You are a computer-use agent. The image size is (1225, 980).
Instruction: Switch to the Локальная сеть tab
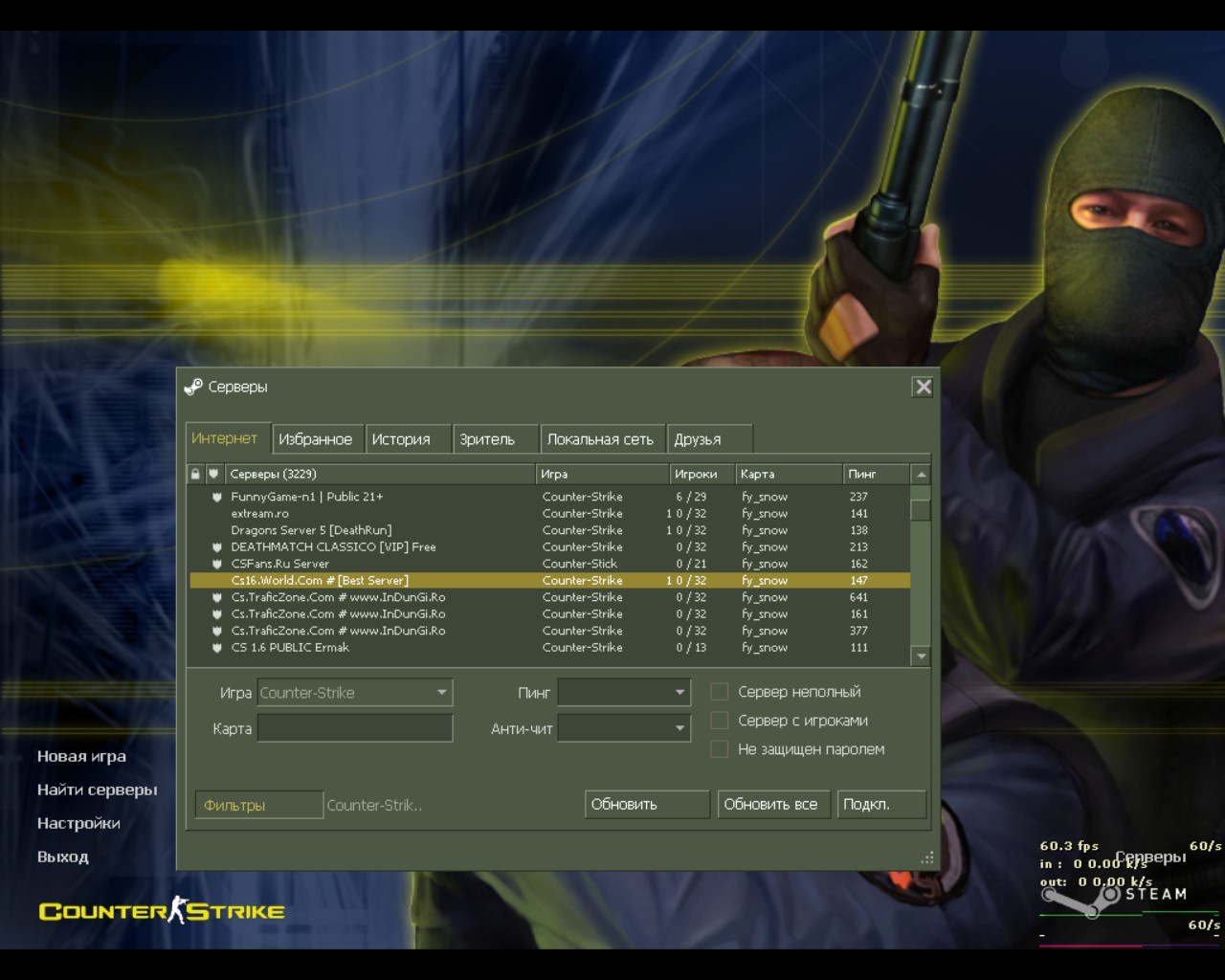coord(602,439)
